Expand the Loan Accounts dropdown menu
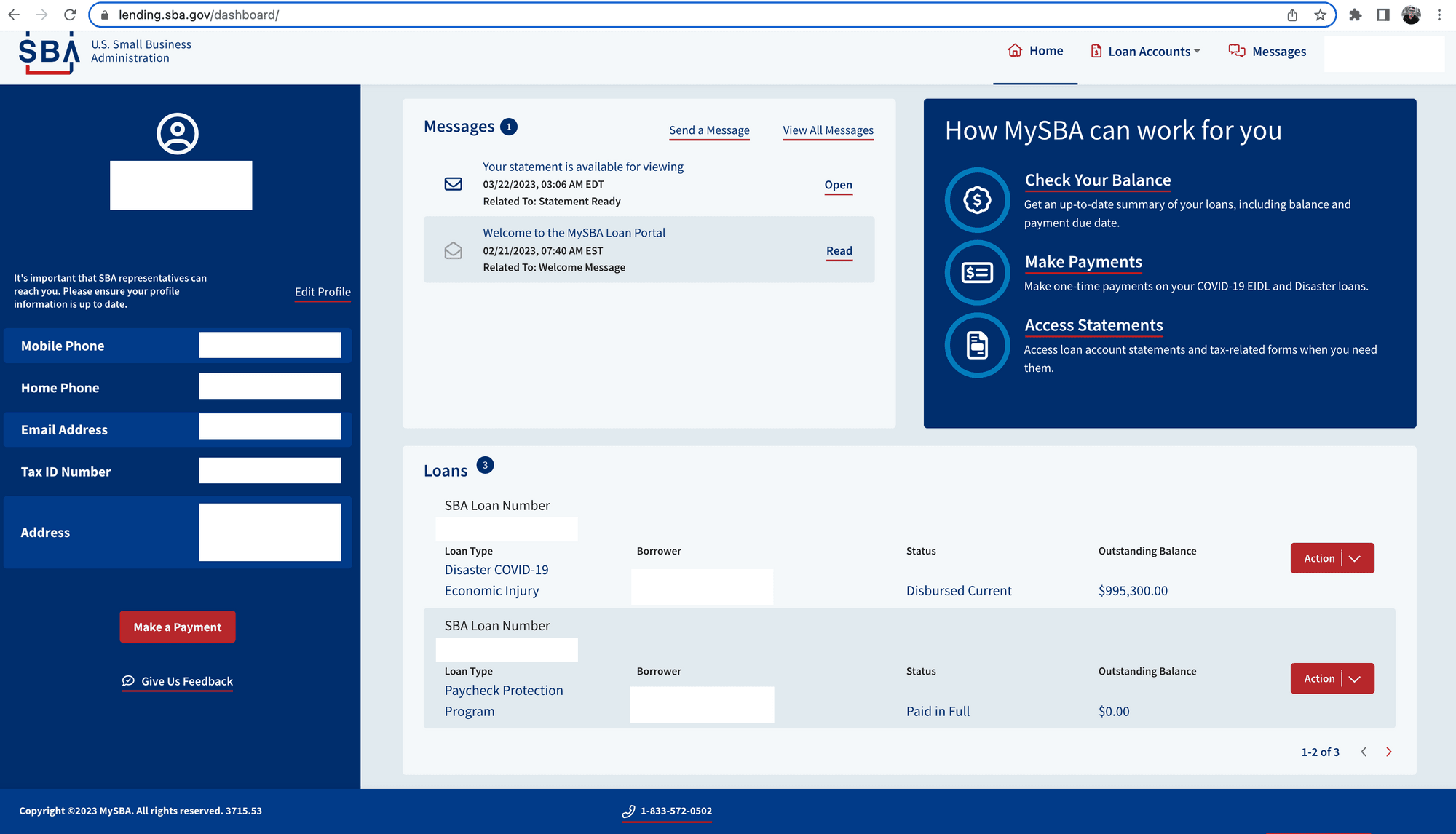Screen dimensions: 1456x834 tap(1145, 52)
